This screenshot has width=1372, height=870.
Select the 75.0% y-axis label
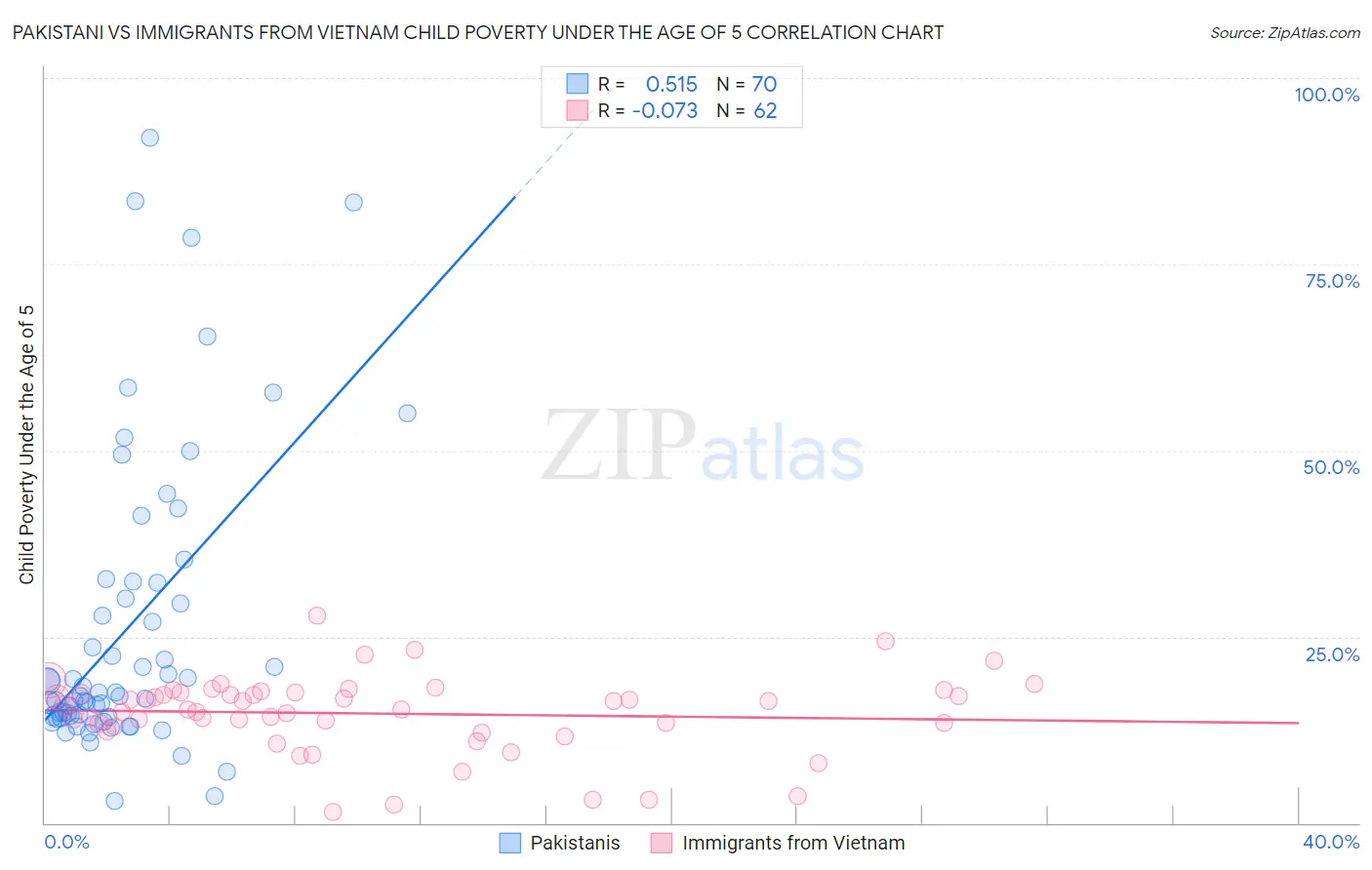point(1332,281)
